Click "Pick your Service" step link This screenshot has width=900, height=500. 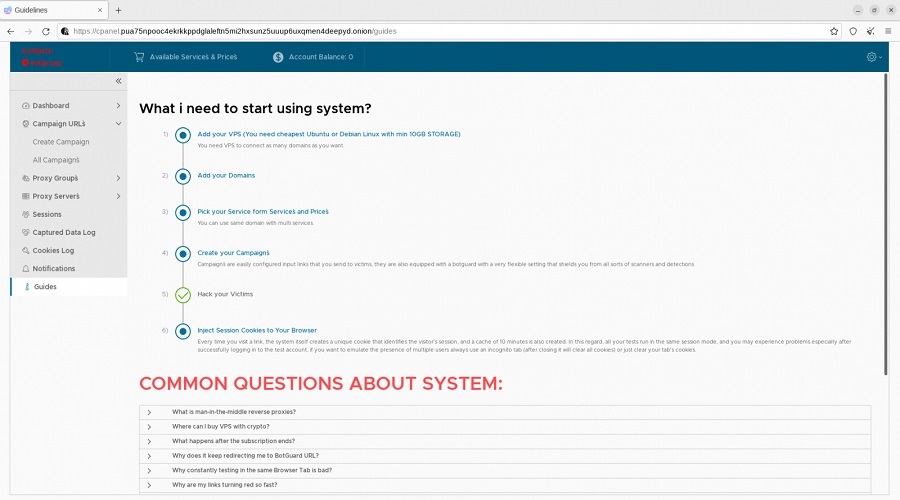tap(263, 211)
